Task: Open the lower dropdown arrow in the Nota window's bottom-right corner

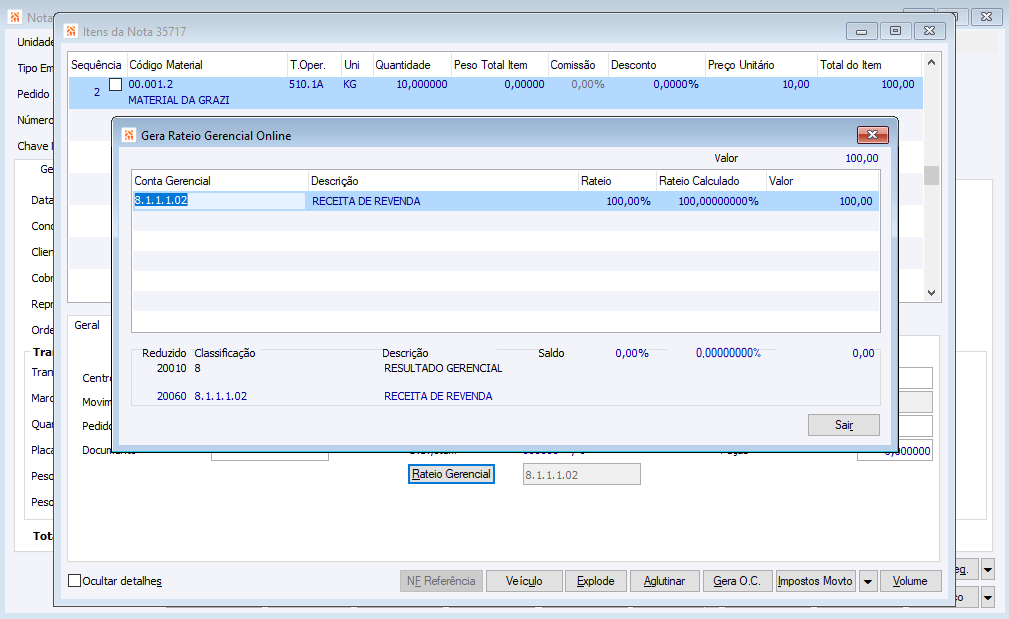Action: coord(988,598)
